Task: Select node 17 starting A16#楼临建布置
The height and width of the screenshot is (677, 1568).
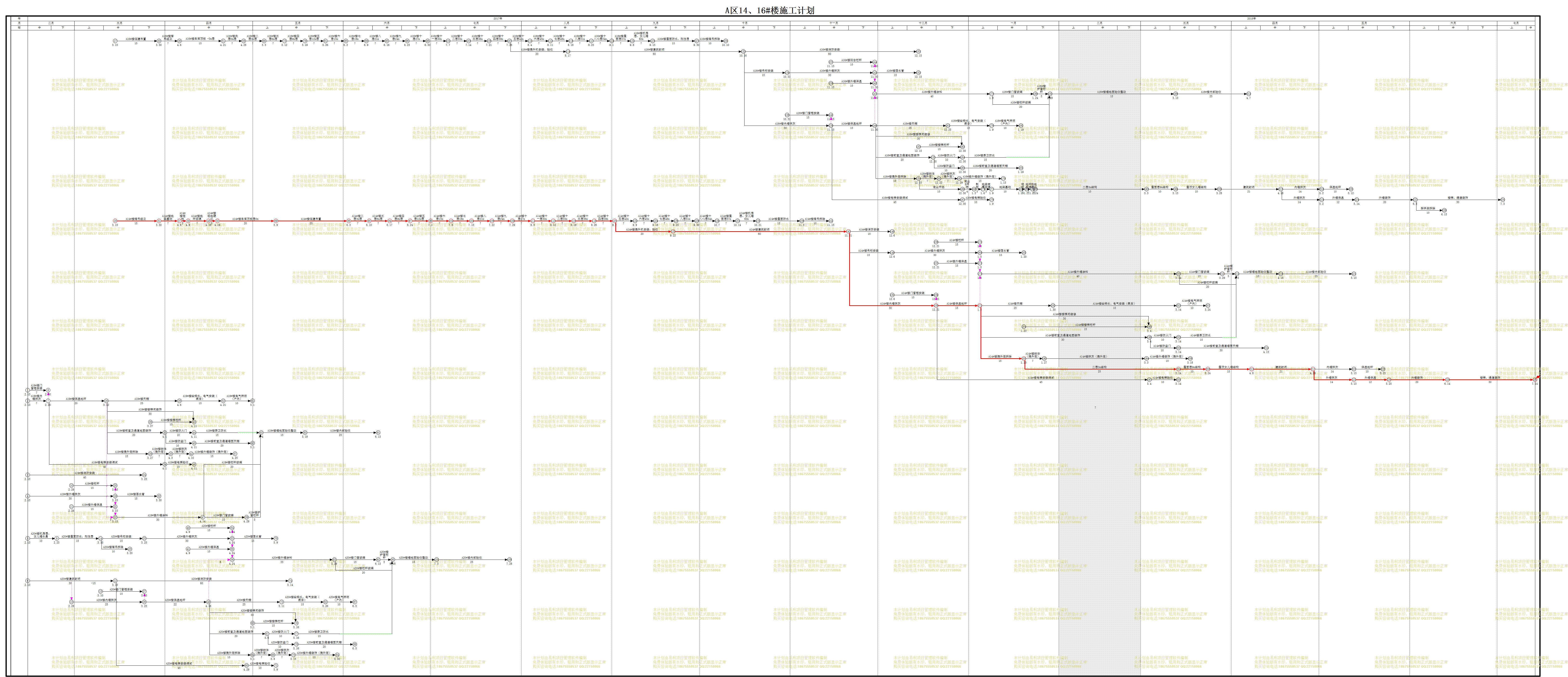Action: click(x=115, y=41)
